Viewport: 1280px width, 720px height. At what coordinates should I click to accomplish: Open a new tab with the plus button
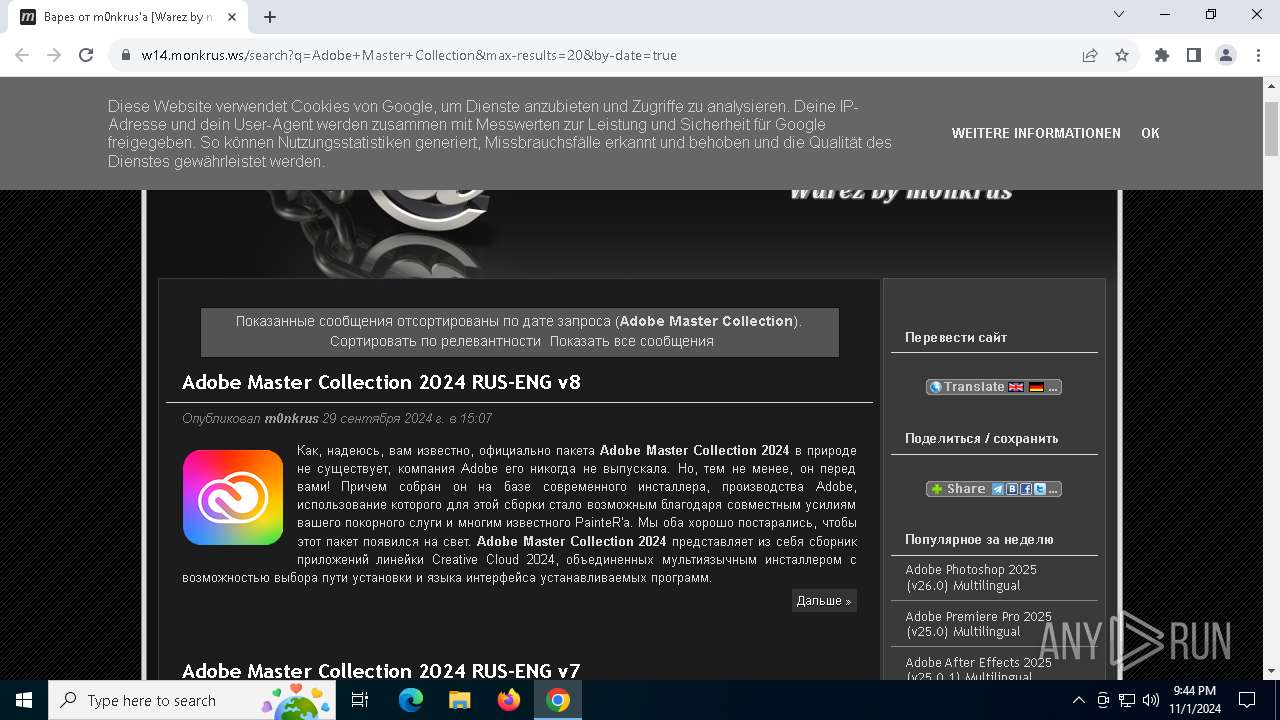pyautogui.click(x=270, y=17)
